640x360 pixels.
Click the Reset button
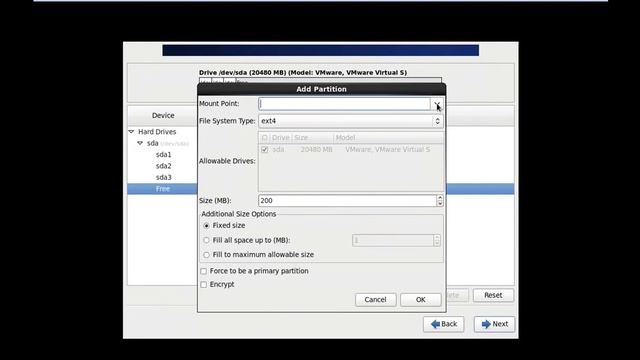493,295
